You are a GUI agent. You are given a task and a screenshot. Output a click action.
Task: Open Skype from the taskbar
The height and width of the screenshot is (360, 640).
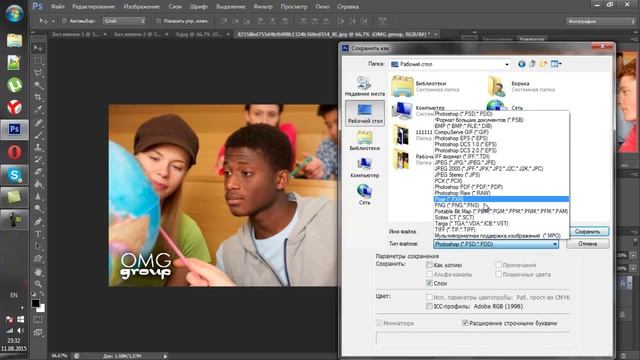[14, 175]
